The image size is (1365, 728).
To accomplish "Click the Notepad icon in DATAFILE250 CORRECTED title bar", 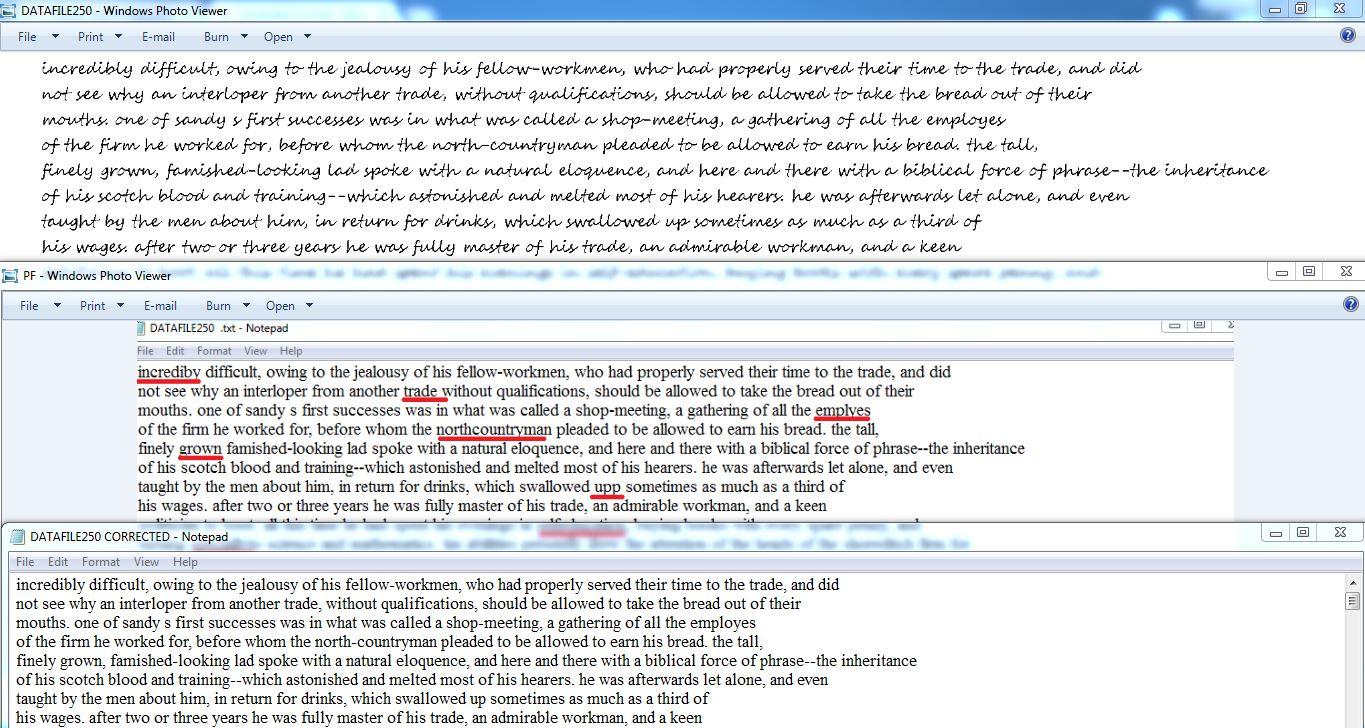I will [x=18, y=535].
